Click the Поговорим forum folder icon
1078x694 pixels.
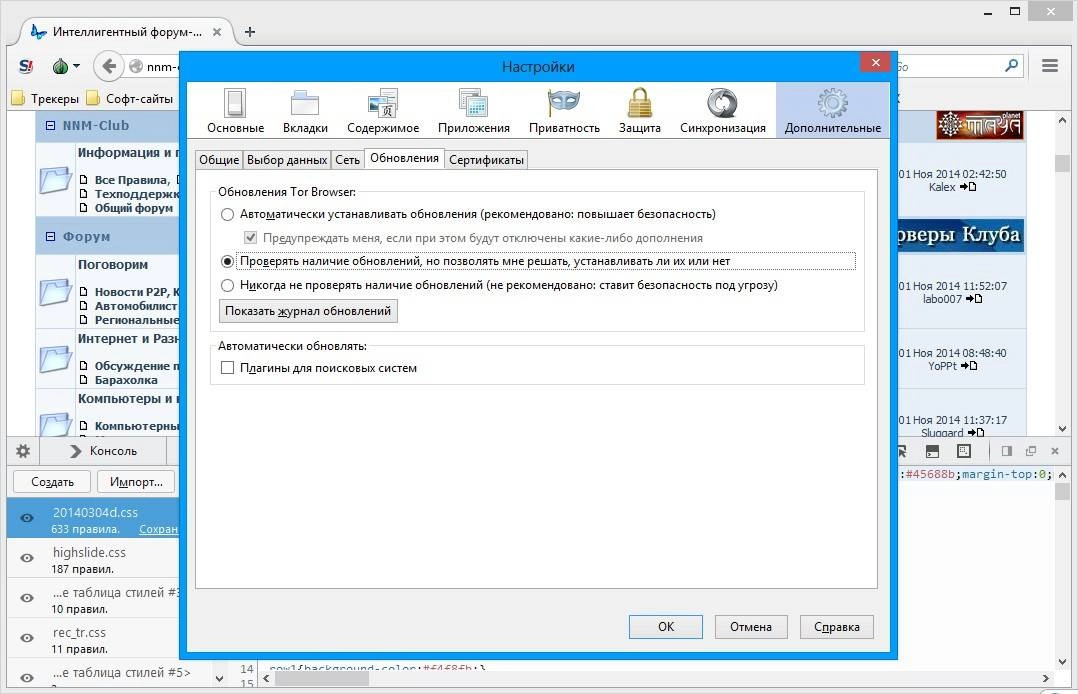tap(54, 292)
